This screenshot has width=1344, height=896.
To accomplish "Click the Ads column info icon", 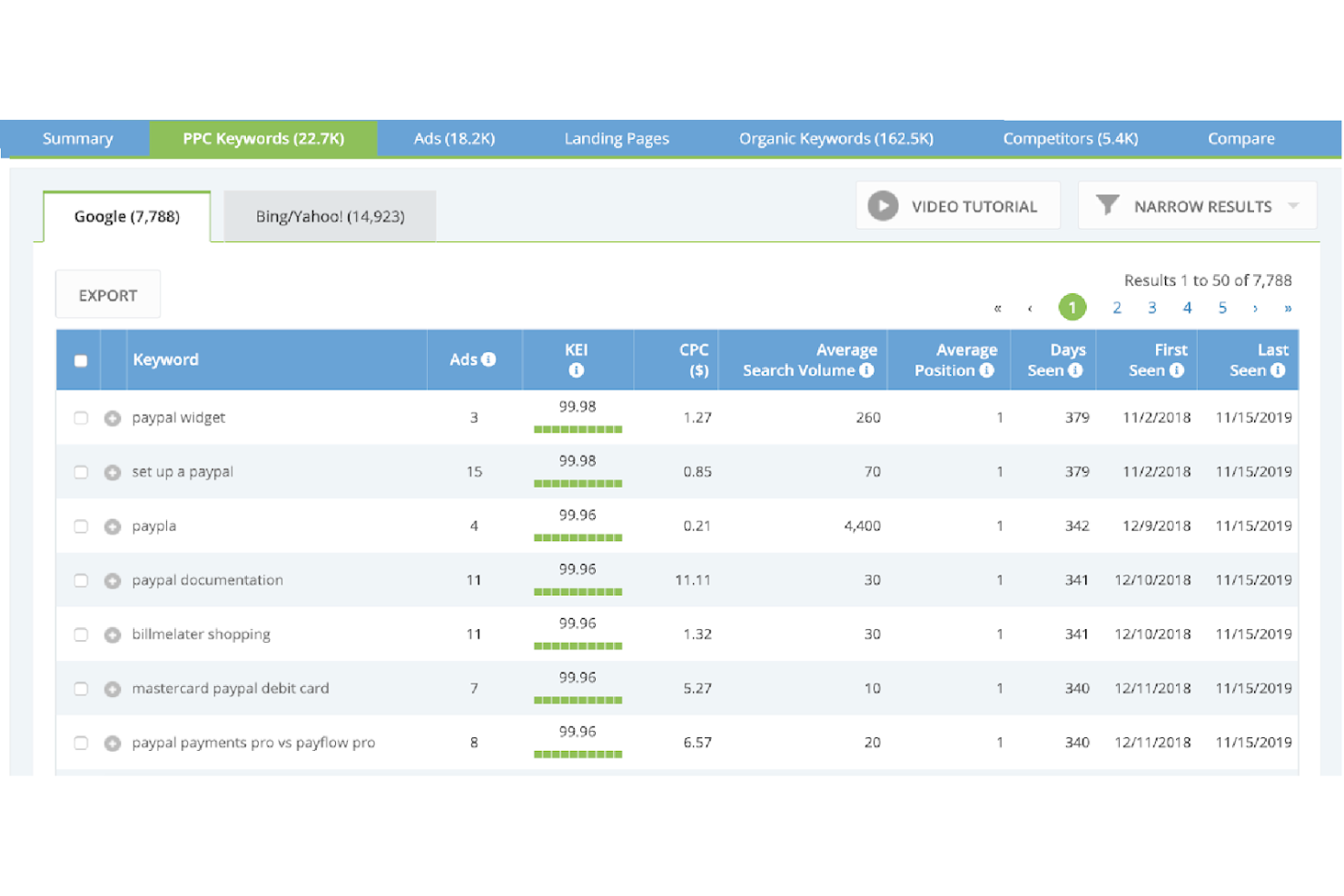I will tap(489, 359).
